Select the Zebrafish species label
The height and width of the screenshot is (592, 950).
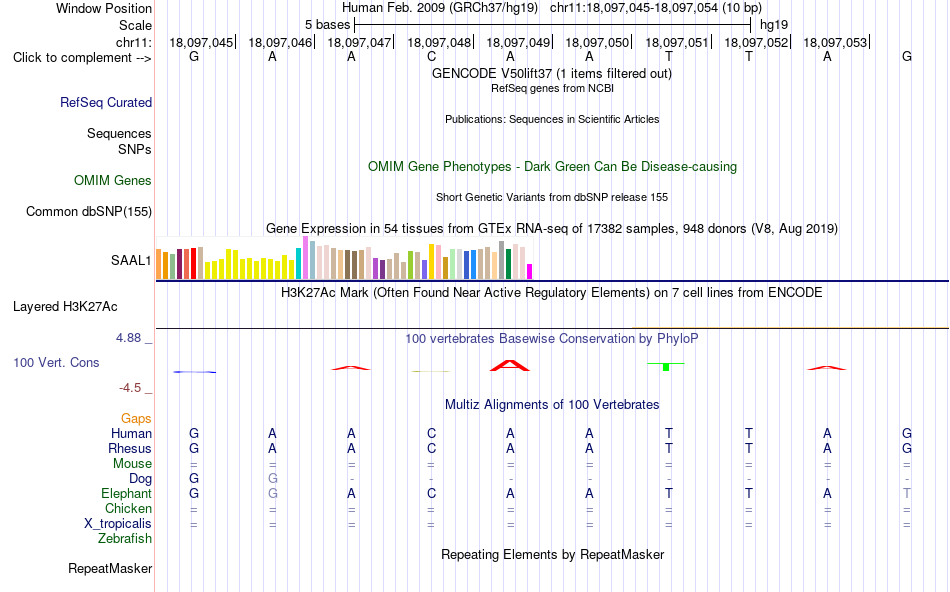point(125,539)
